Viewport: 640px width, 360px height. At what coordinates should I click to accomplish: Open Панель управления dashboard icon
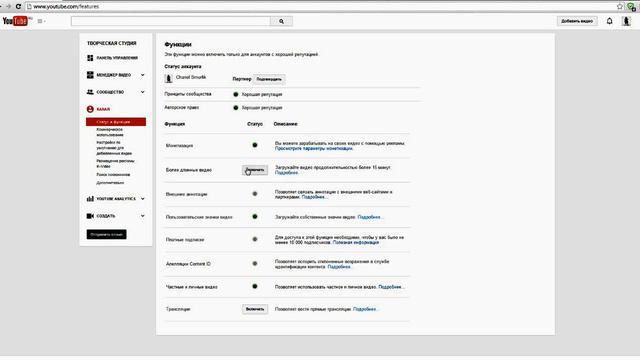(x=90, y=58)
